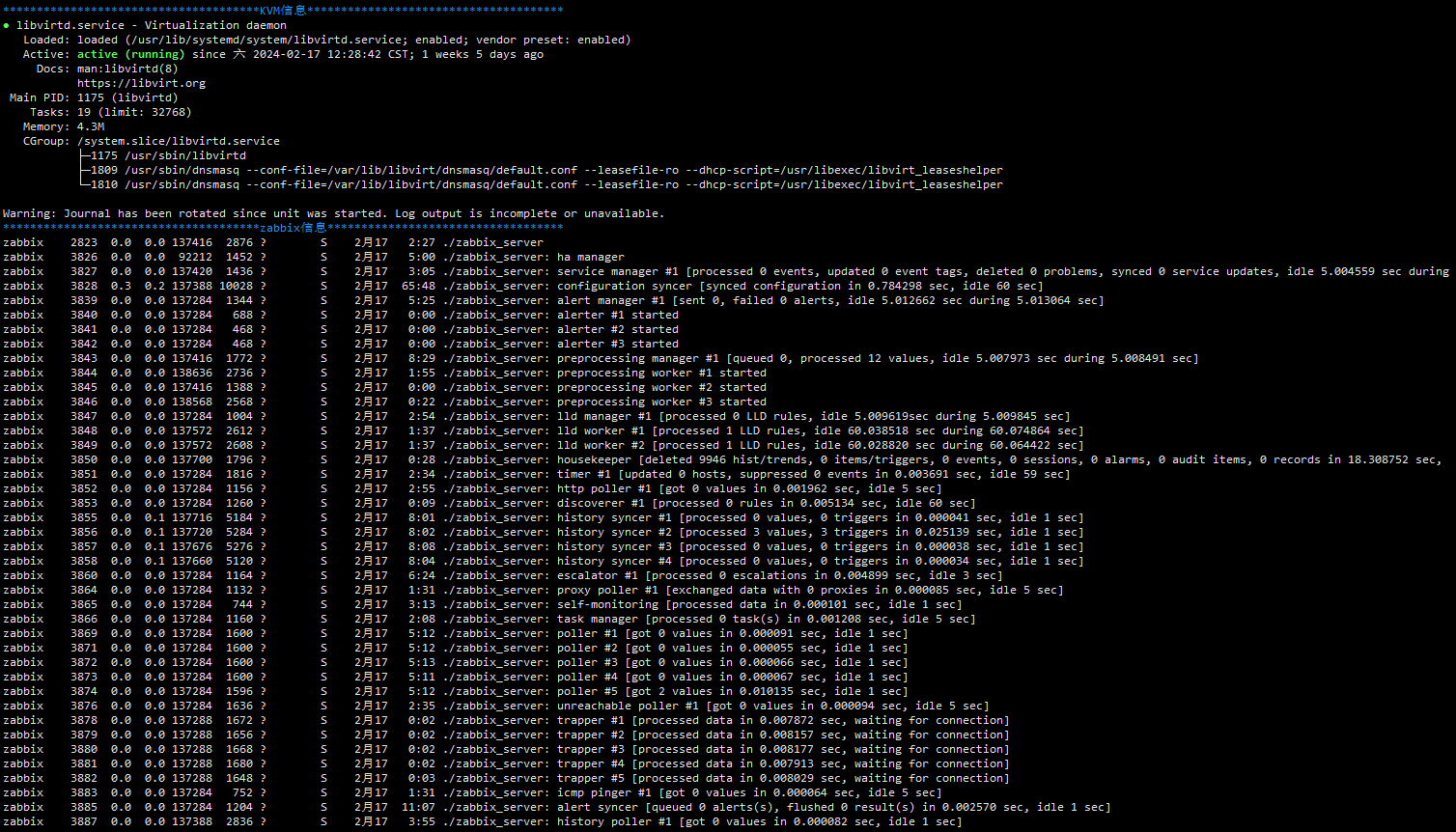Click the 'history syncer #2' row

543,532
